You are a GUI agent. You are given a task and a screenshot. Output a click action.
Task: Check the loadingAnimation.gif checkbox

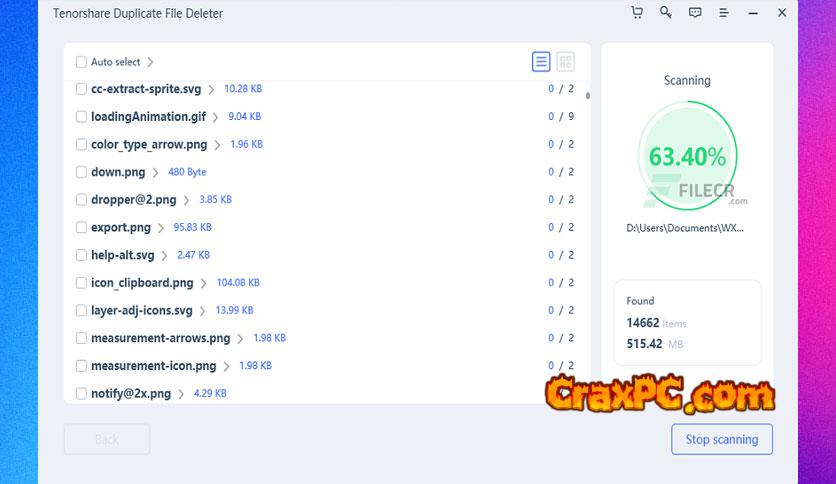coord(81,117)
